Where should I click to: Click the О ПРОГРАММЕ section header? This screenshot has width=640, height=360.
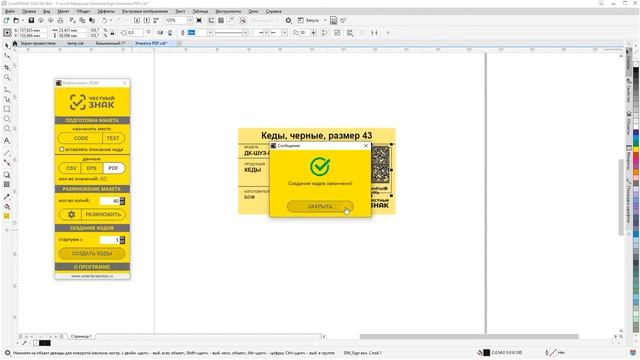(x=92, y=267)
